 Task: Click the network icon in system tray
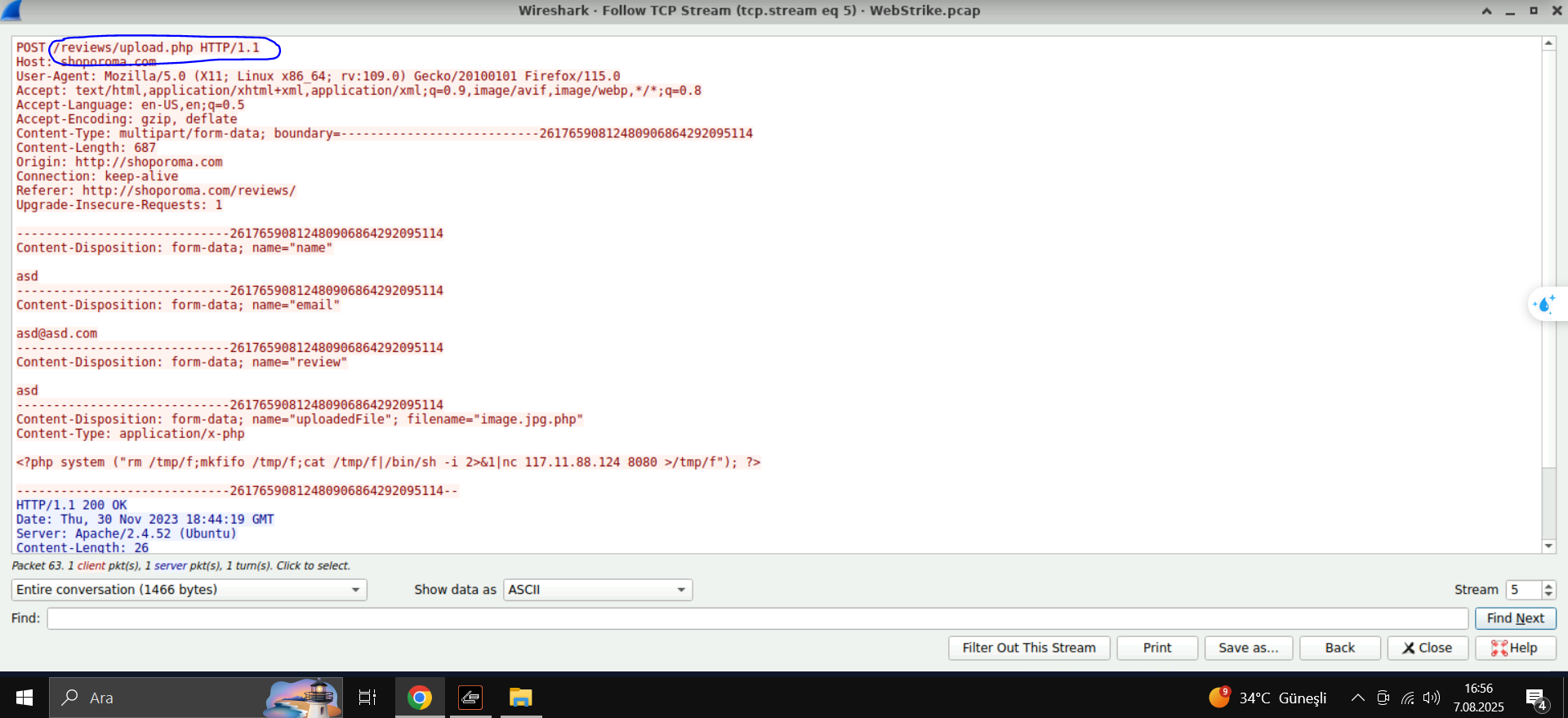(x=1408, y=698)
